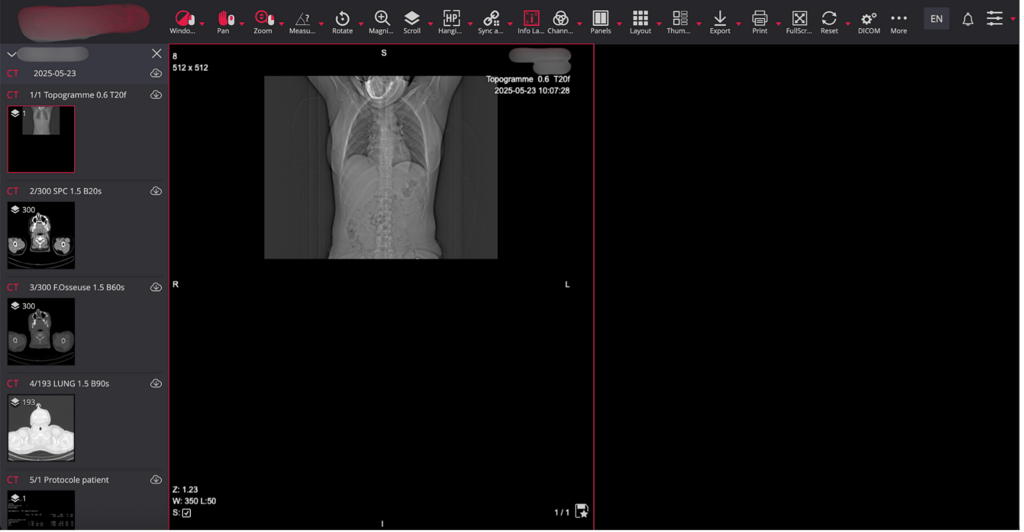Screen dimensions: 1024x532
Task: Expand the Reset dropdown arrow
Action: [848, 24]
